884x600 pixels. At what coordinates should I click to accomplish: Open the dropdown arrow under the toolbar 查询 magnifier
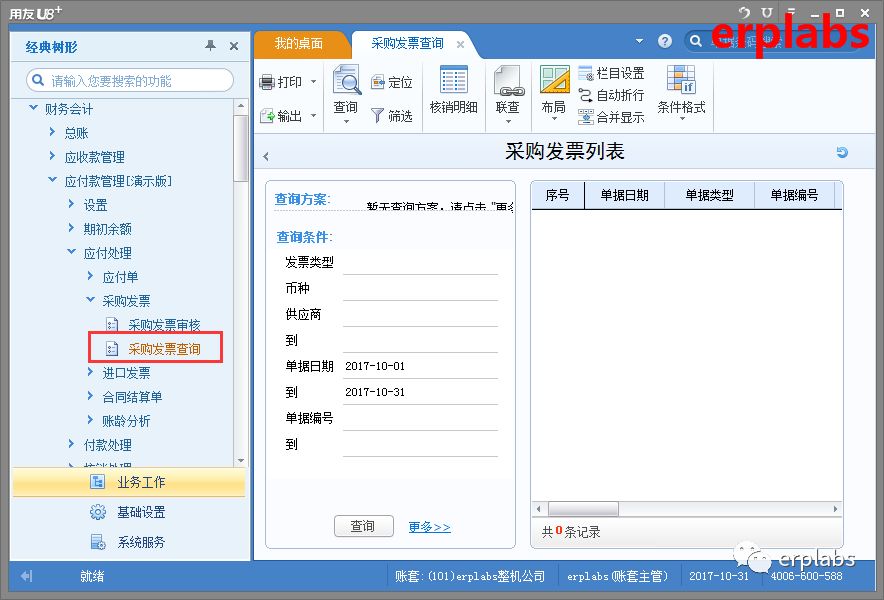click(x=346, y=122)
